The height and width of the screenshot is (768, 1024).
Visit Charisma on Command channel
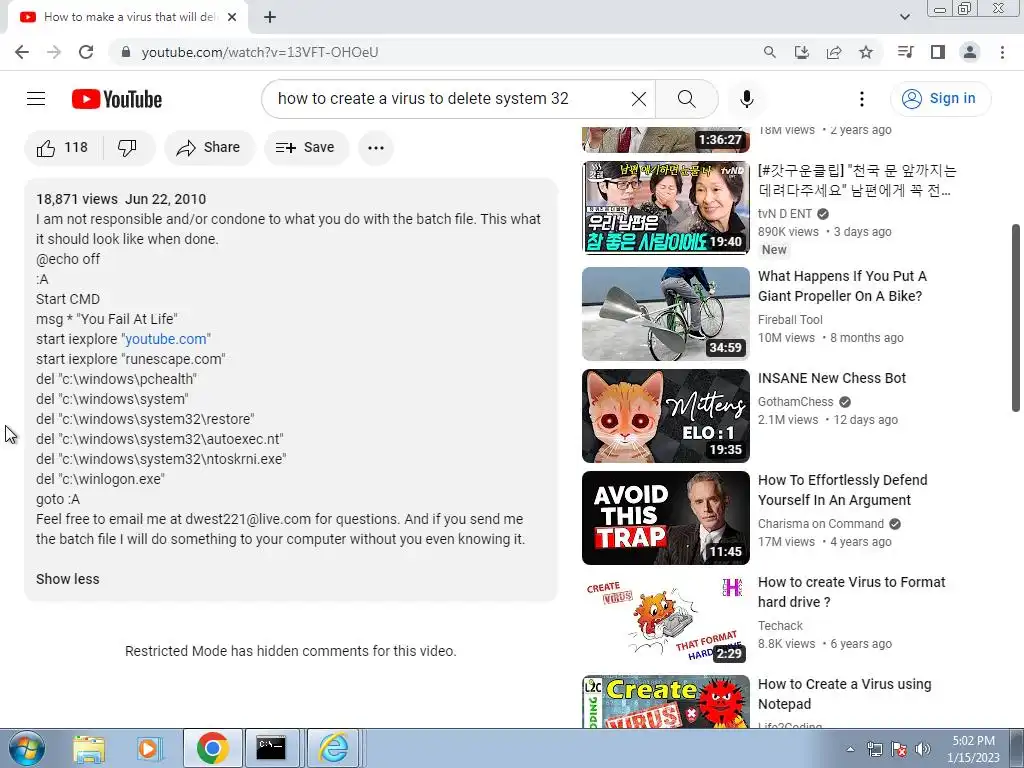point(821,524)
